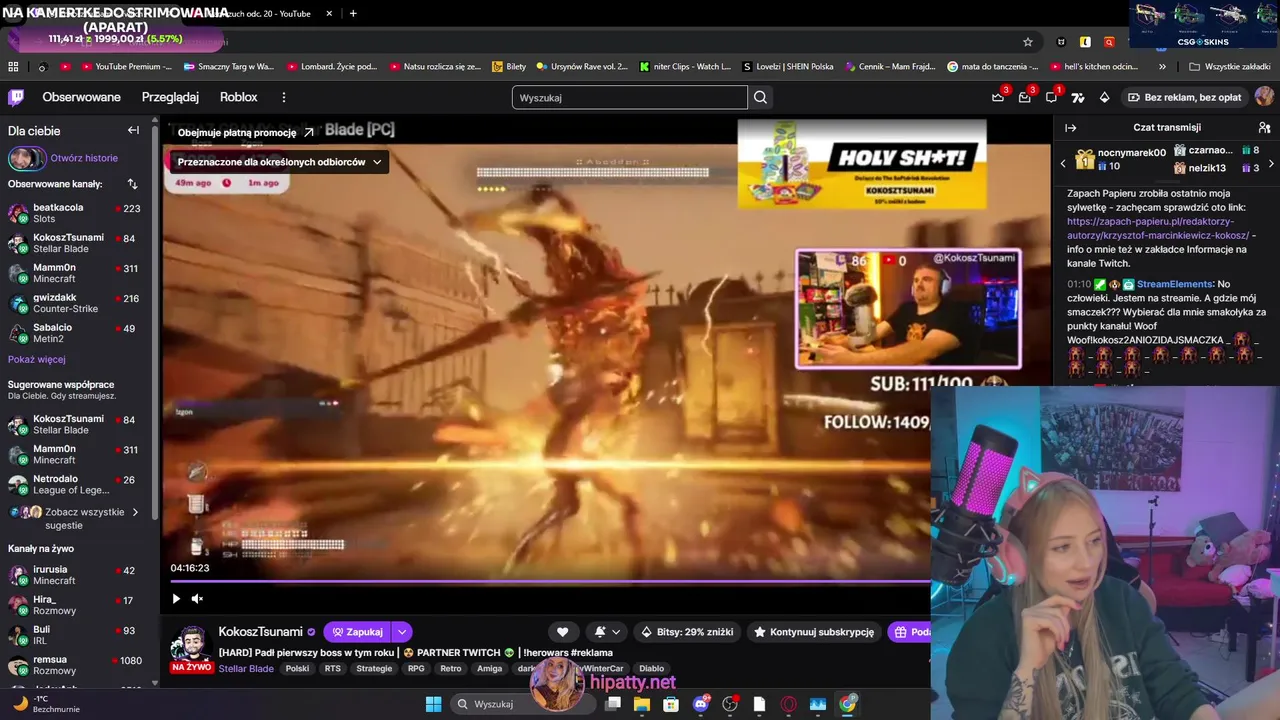Open 'Wszystkie zakładki' bookmarks folder
1280x720 pixels.
(1229, 67)
